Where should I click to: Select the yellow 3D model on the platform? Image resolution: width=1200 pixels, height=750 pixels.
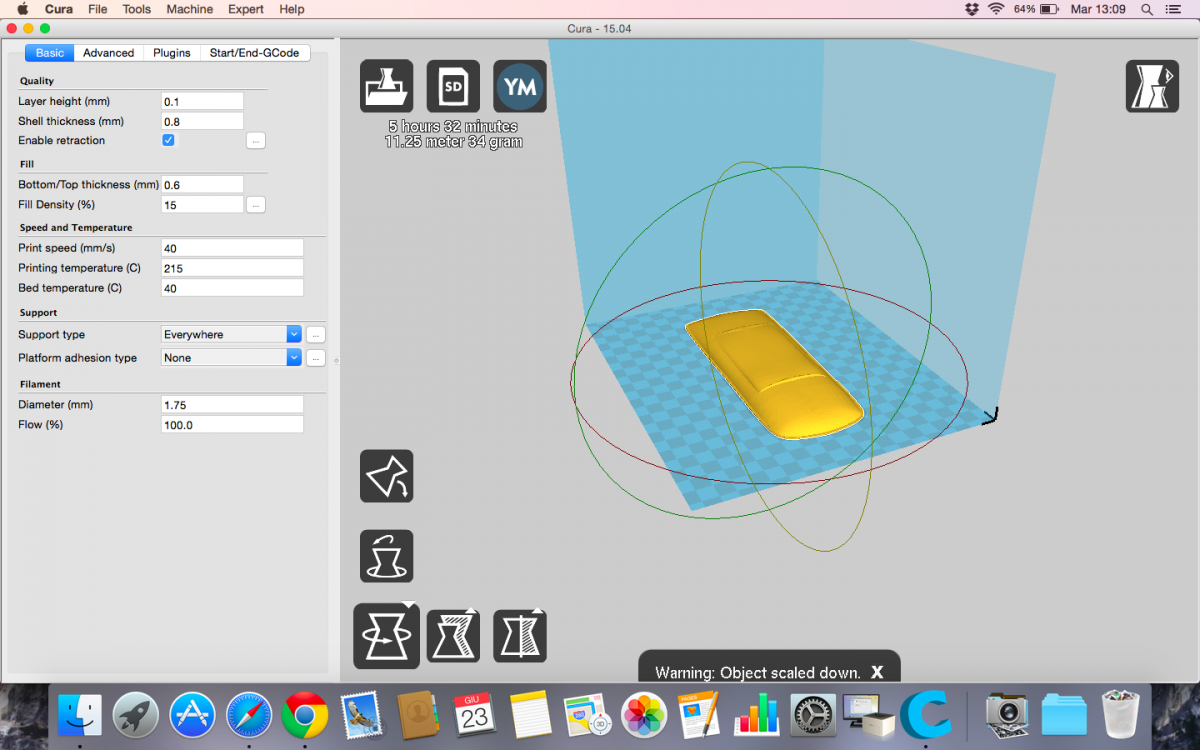[x=774, y=372]
